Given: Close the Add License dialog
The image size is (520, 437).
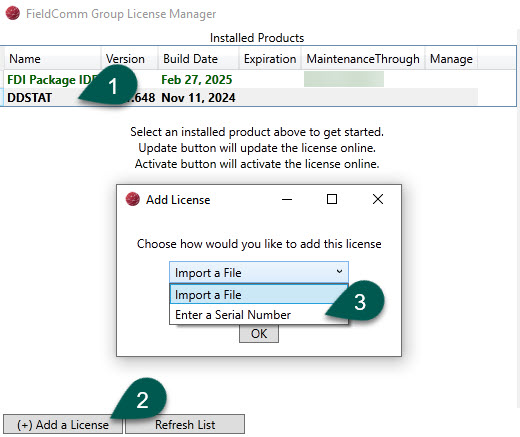Looking at the screenshot, I should 378,199.
